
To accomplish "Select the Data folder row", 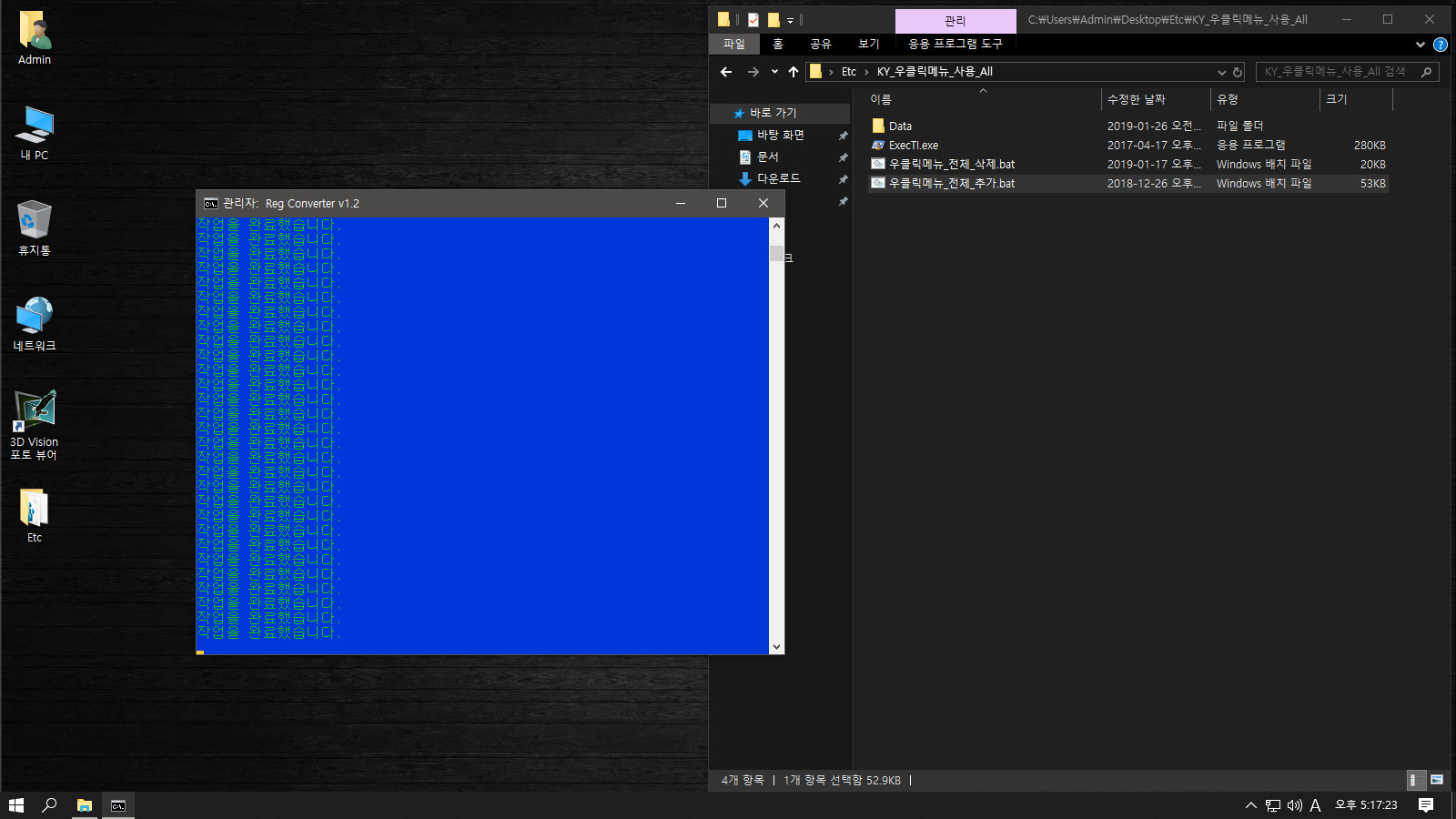I will 1128,126.
